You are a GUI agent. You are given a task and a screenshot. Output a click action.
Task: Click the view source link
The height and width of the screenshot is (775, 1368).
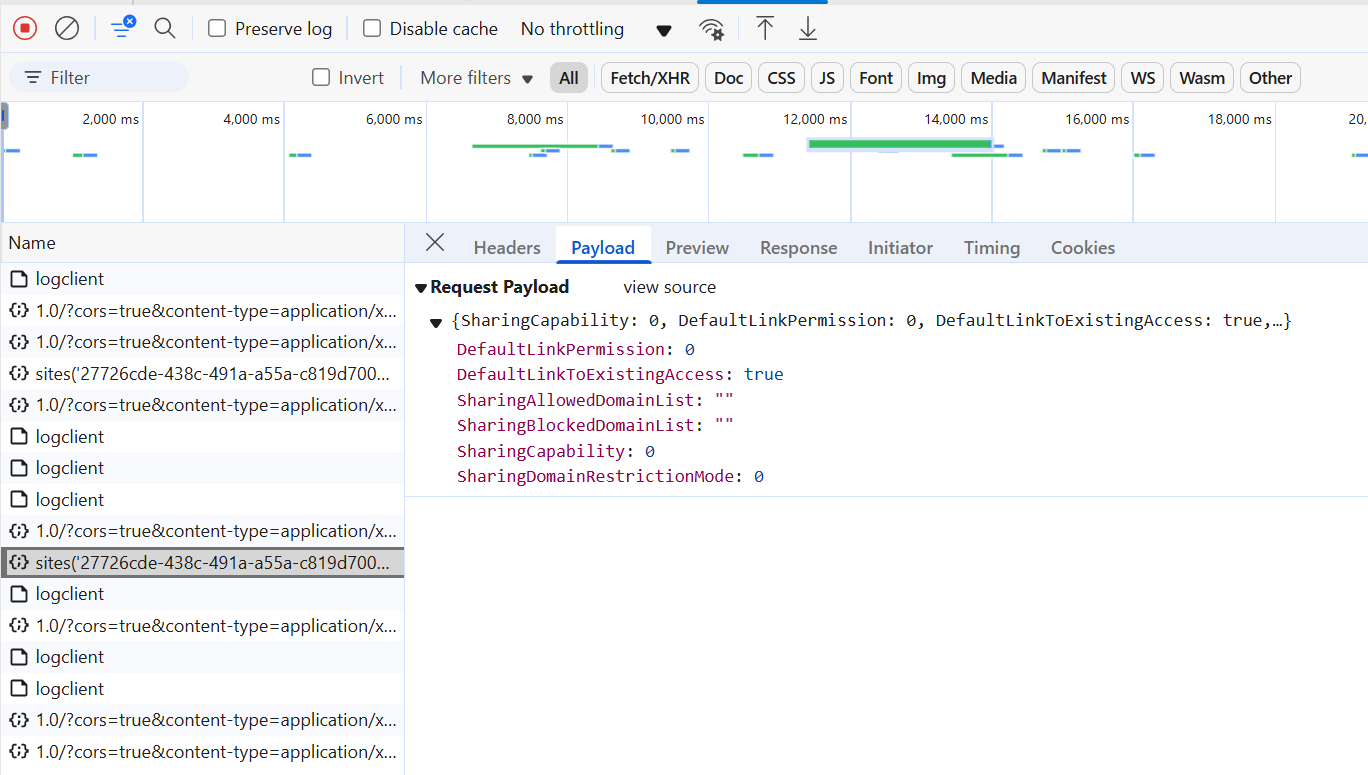pyautogui.click(x=669, y=287)
